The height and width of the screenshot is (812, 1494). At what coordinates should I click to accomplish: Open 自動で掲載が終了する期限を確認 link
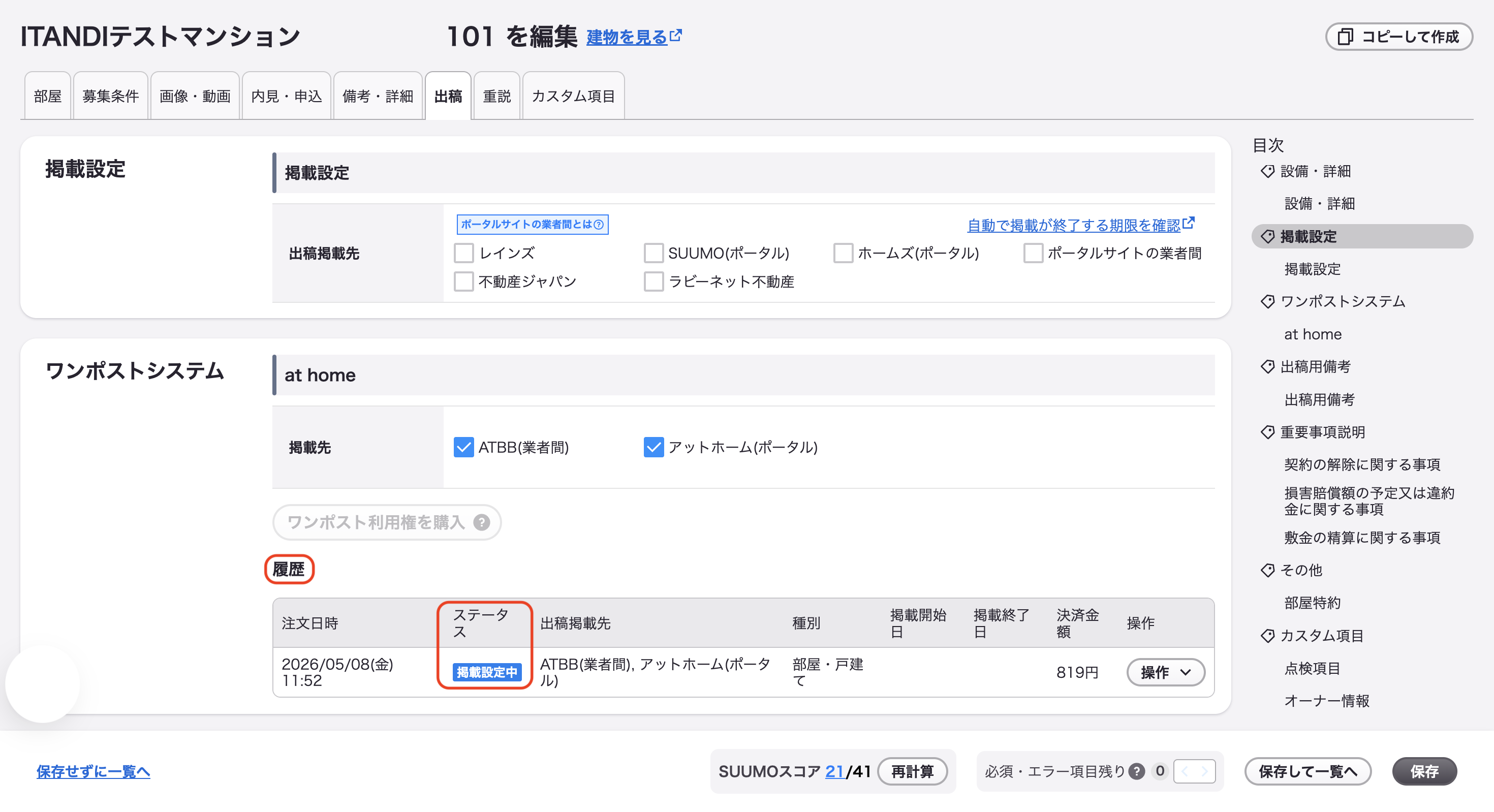click(x=1081, y=225)
